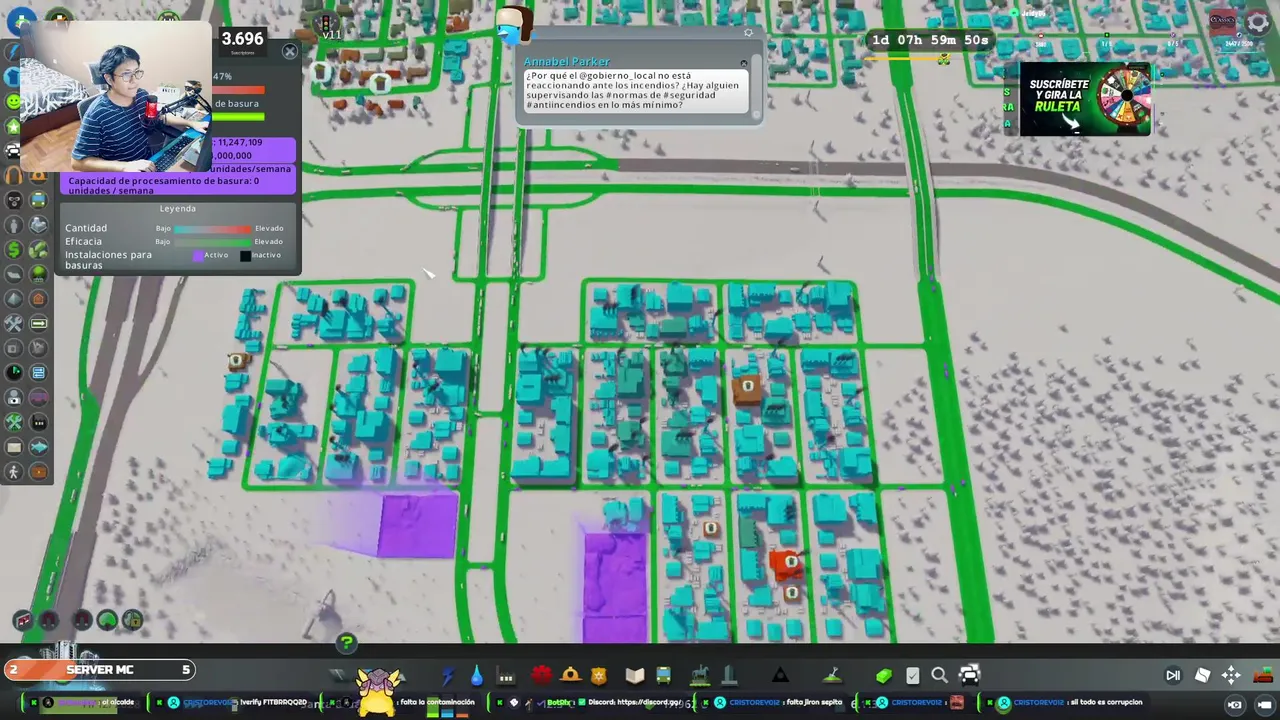
Task: Select the pedestrian walking info view
Action: coord(13,472)
